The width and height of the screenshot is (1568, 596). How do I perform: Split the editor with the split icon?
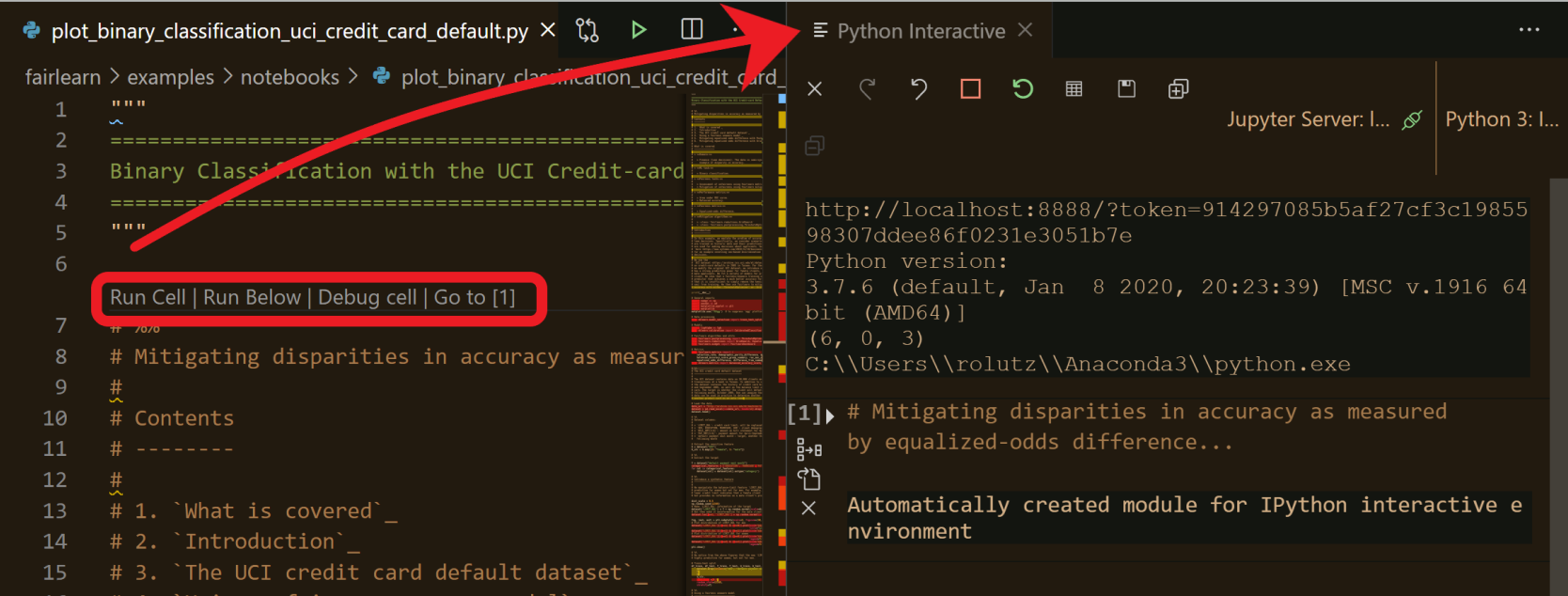[x=692, y=29]
